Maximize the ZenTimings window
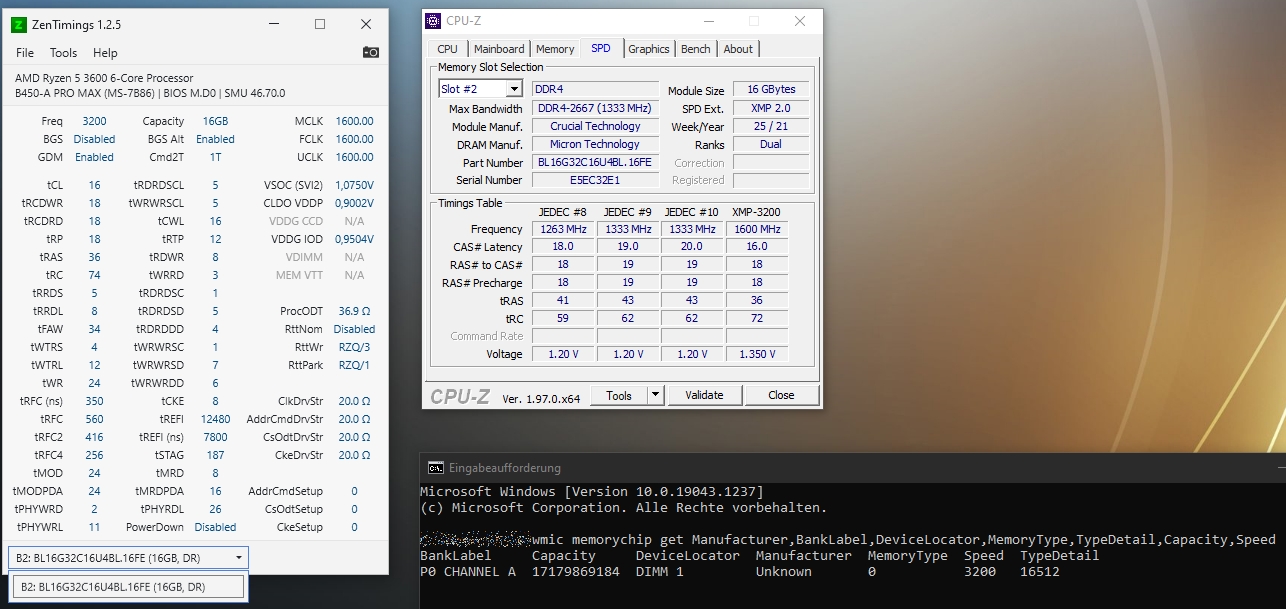1286x609 pixels. pos(320,24)
